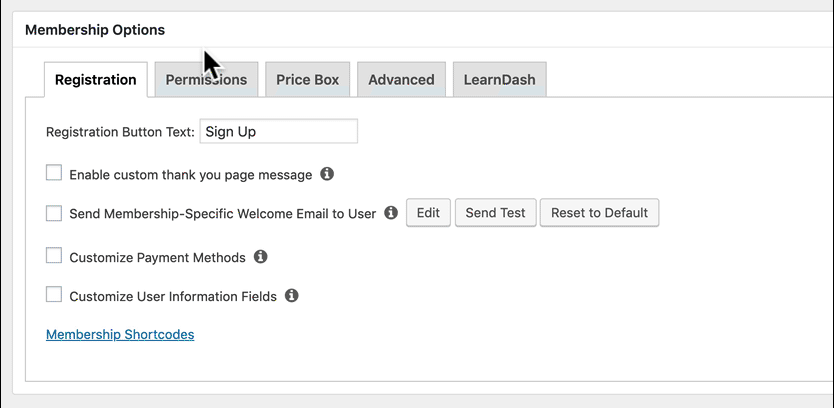Click the Membership Options panel heading
Screen dimensions: 834x408
coord(95,30)
